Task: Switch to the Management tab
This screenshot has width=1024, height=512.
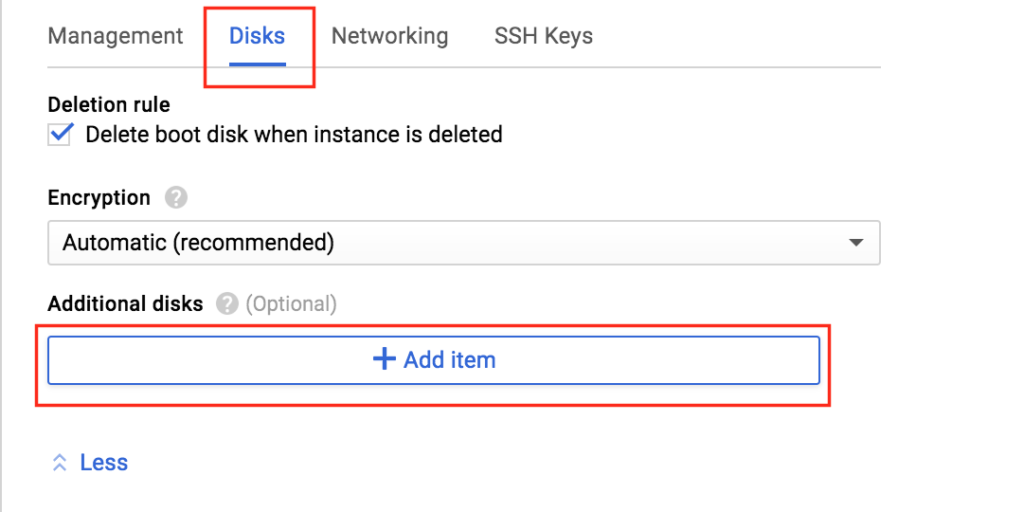Action: (x=116, y=36)
